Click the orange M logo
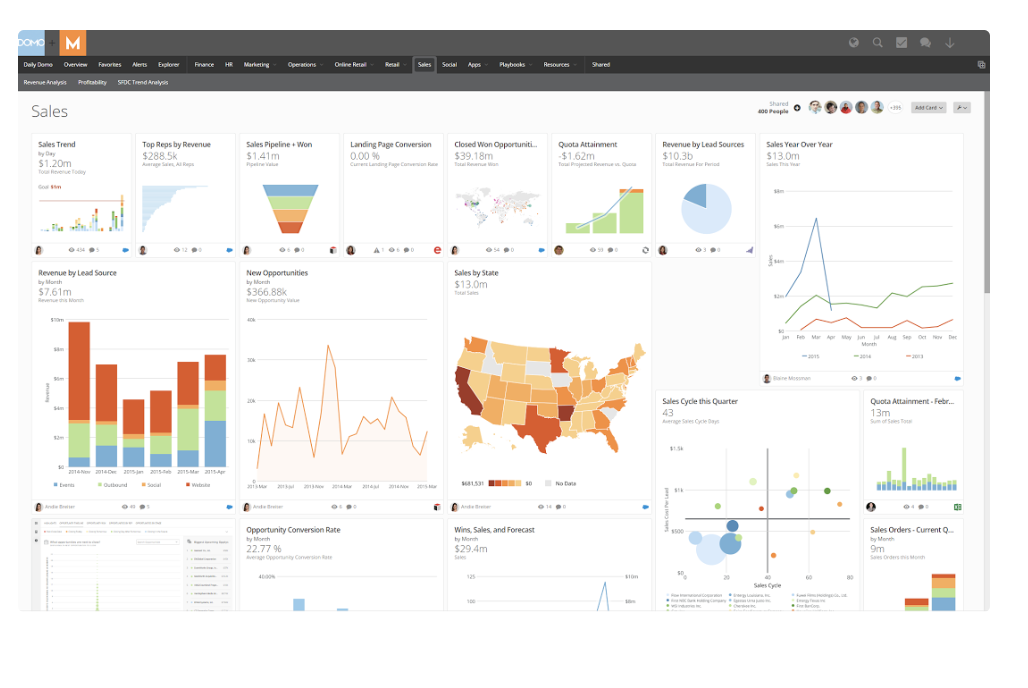 (x=73, y=43)
